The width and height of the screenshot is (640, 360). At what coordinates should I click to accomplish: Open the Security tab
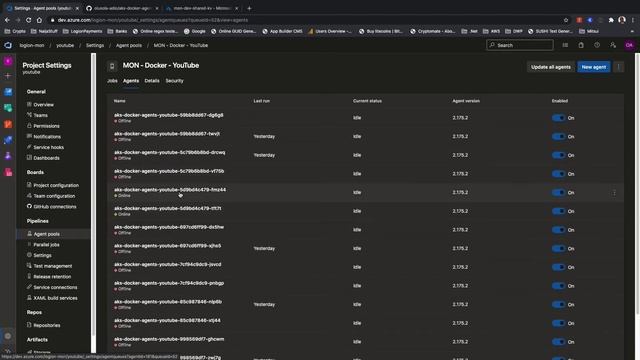[x=174, y=81]
